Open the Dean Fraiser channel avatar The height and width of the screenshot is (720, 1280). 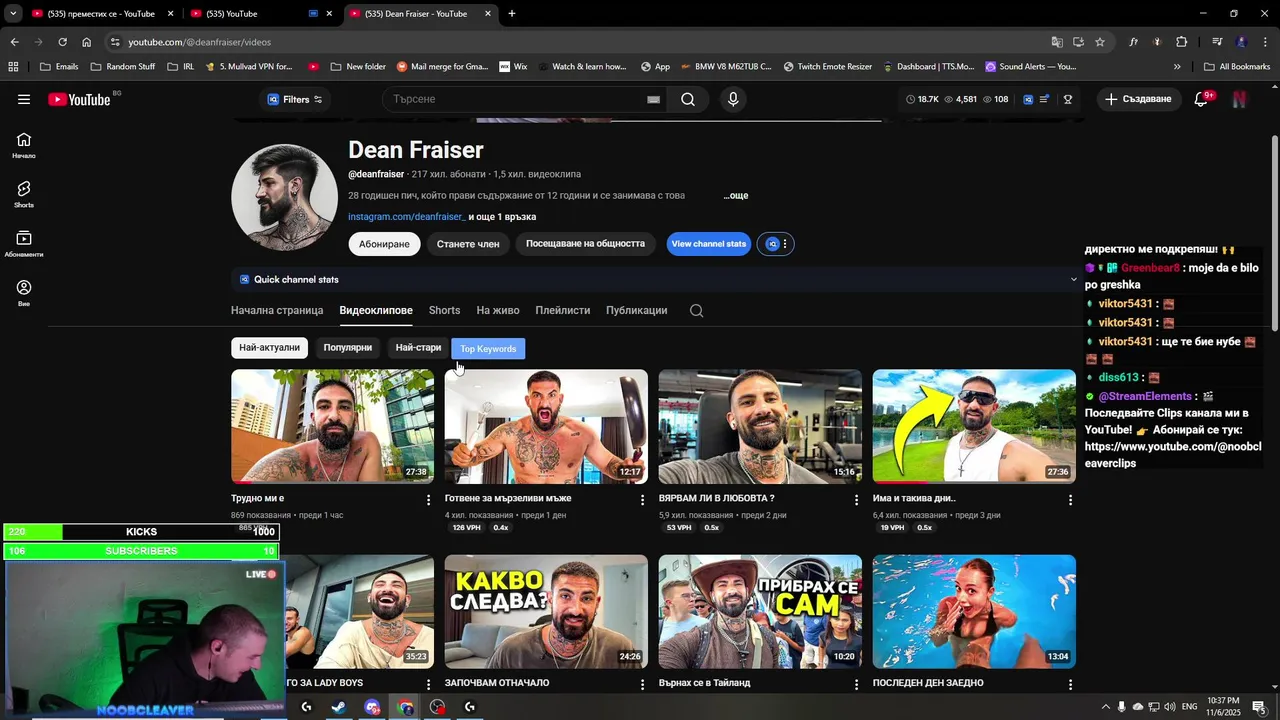(285, 197)
